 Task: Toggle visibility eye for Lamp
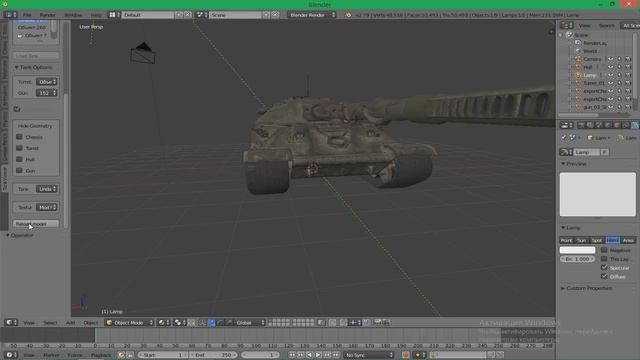[611, 76]
